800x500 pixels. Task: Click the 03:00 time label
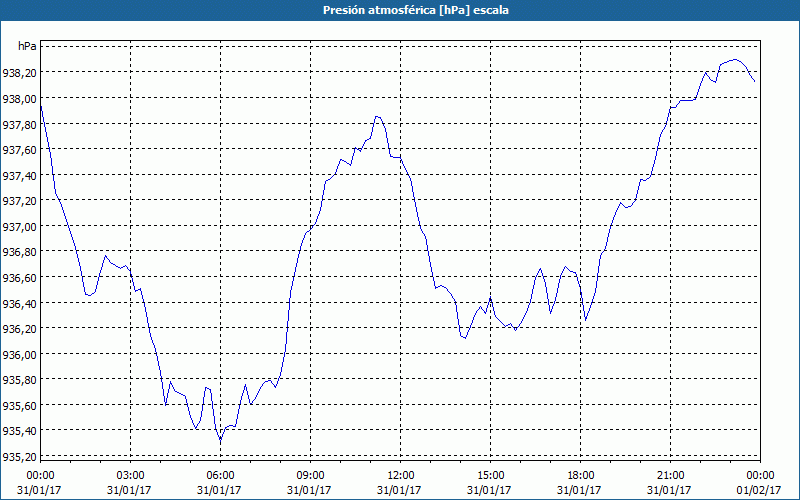pyautogui.click(x=130, y=476)
